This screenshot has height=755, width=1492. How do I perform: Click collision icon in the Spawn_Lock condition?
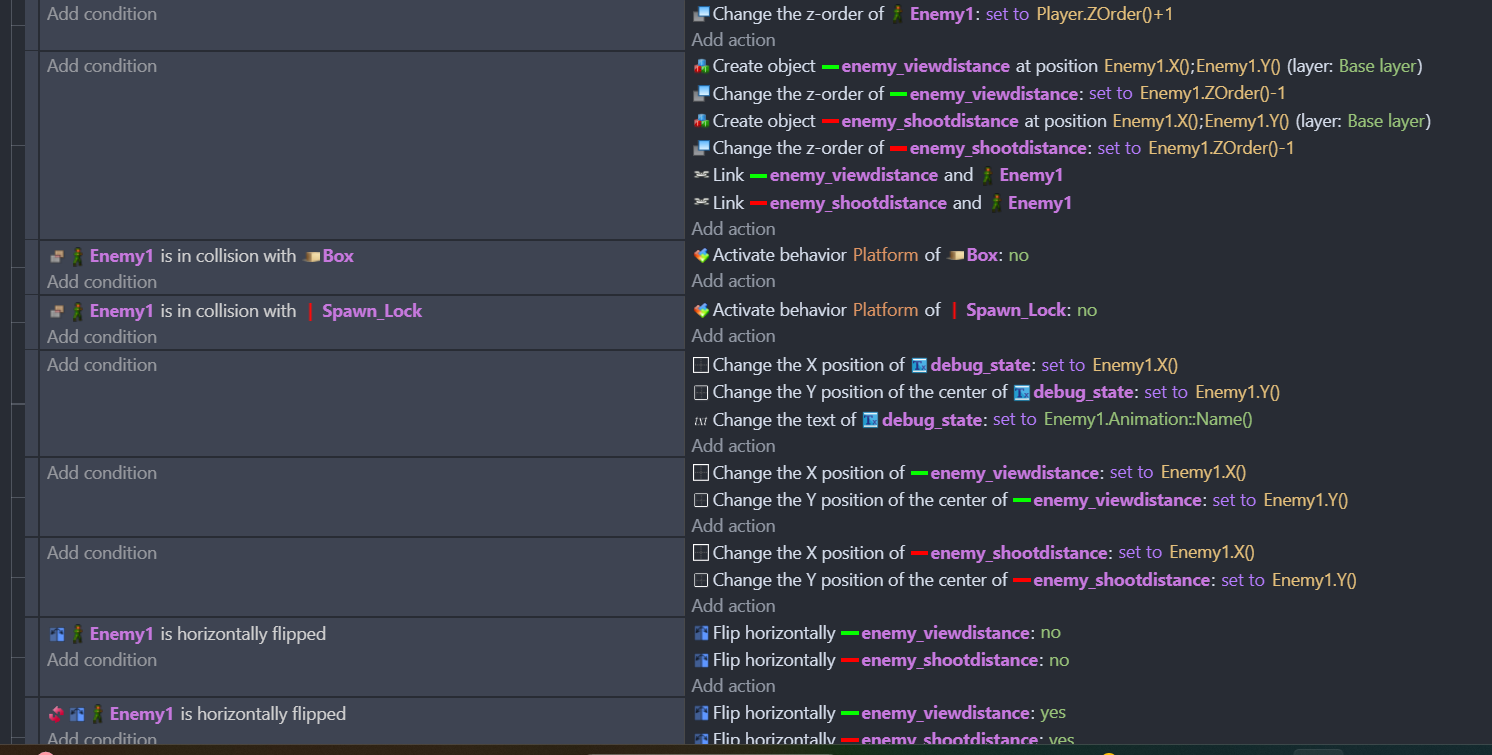(57, 311)
